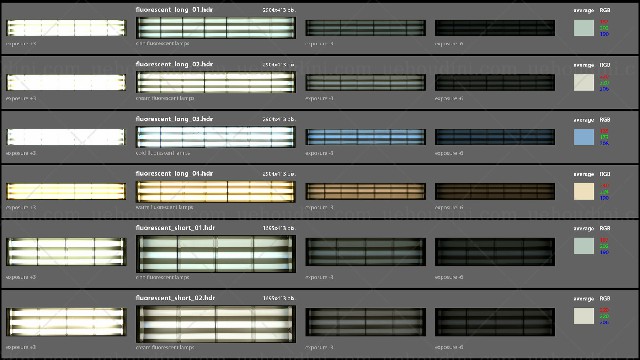Select the average color swatch for fluorescent_short_02
Screen dimensions: 640x360
pyautogui.click(x=584, y=316)
